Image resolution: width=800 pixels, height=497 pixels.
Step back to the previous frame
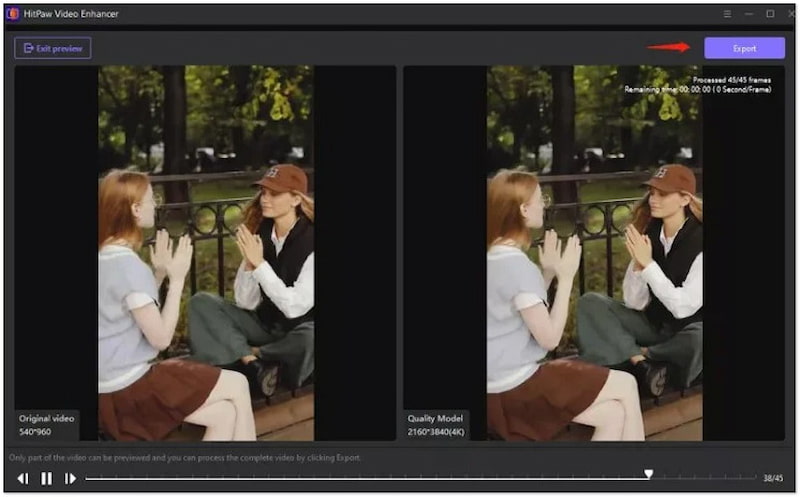point(22,479)
